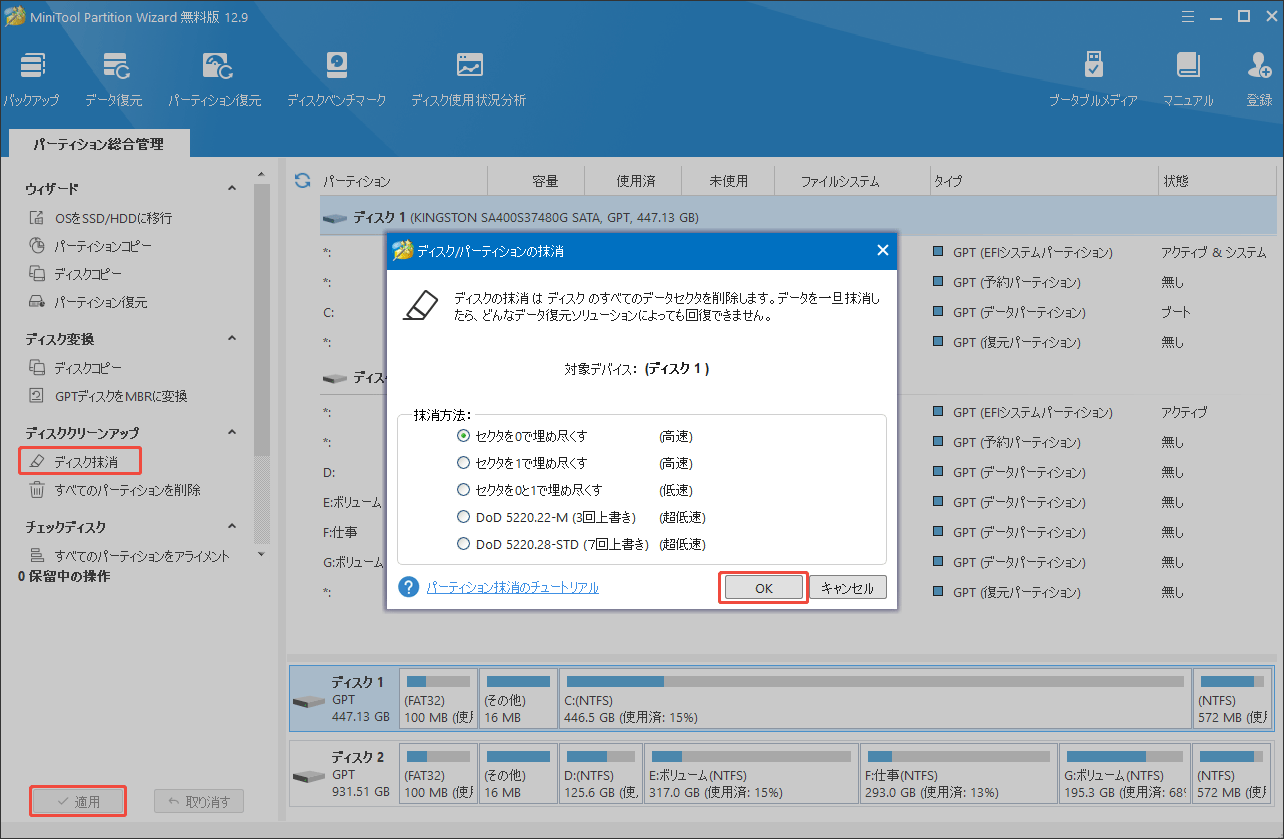Collapse the ウィザード section
This screenshot has height=839, width=1284.
pos(232,189)
